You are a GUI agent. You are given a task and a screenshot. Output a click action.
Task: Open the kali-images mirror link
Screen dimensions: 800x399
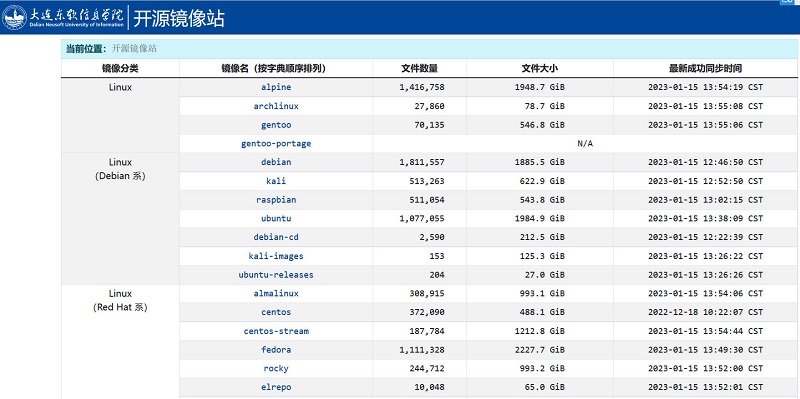click(x=276, y=256)
